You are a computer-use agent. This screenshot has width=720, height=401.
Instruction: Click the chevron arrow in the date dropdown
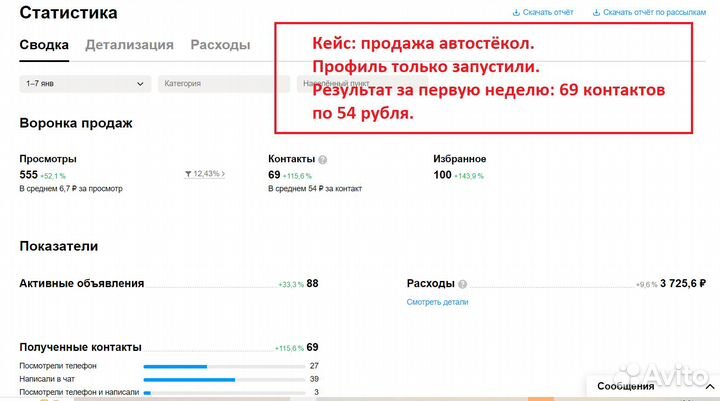[140, 84]
